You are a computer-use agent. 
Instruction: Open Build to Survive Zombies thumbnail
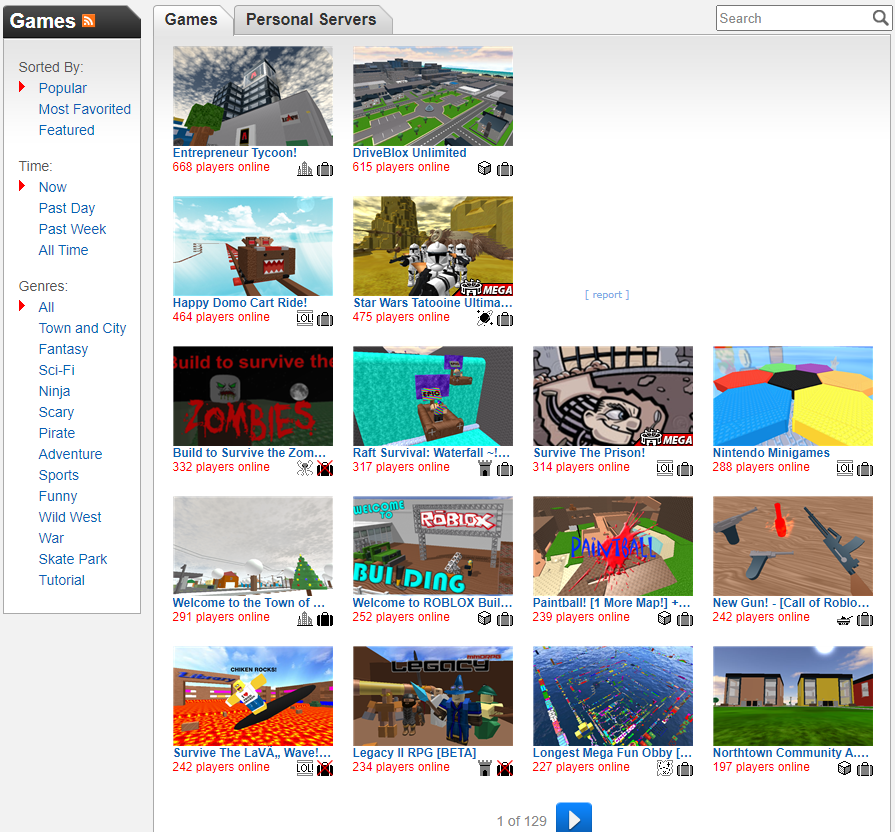253,396
